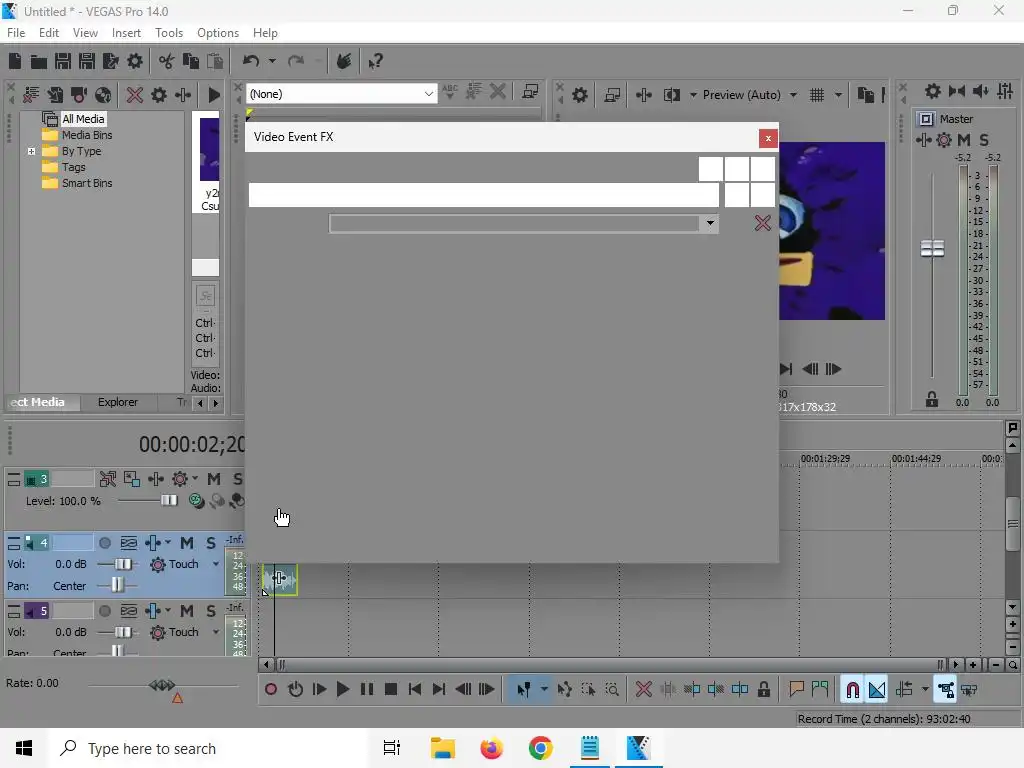Click the Insert Region icon
Screen dimensions: 1024x768
[820, 690]
